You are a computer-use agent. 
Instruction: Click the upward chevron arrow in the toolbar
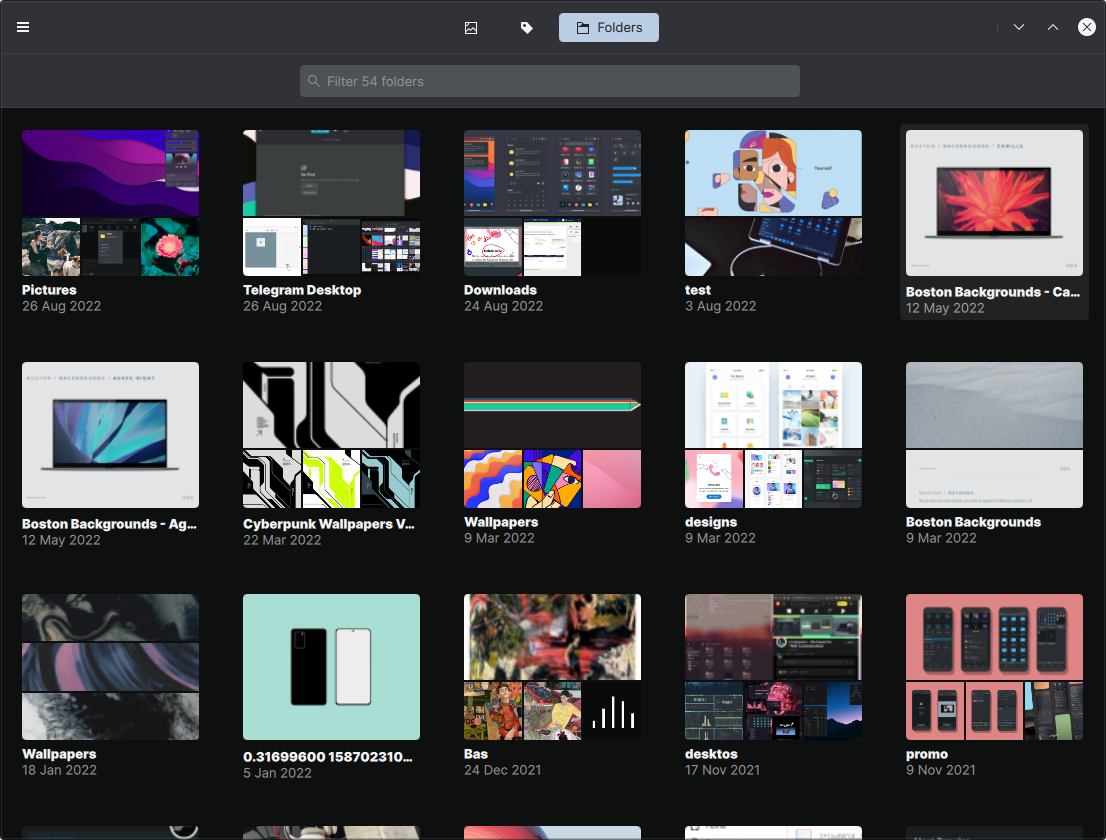(x=1052, y=27)
